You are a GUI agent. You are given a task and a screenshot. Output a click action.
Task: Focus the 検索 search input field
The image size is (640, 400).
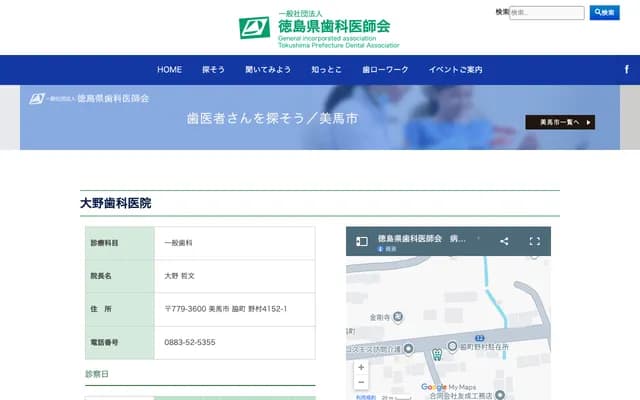pos(547,13)
